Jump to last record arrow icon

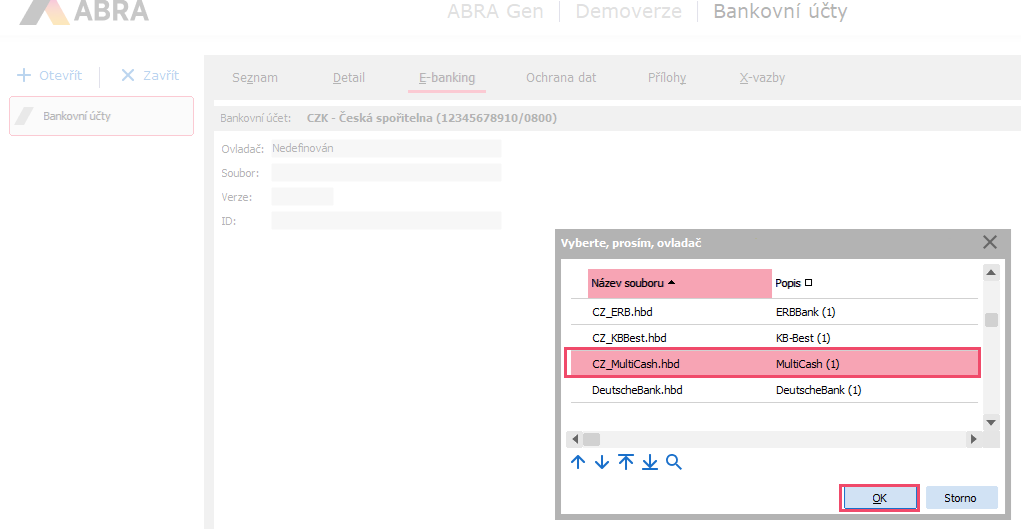point(650,463)
